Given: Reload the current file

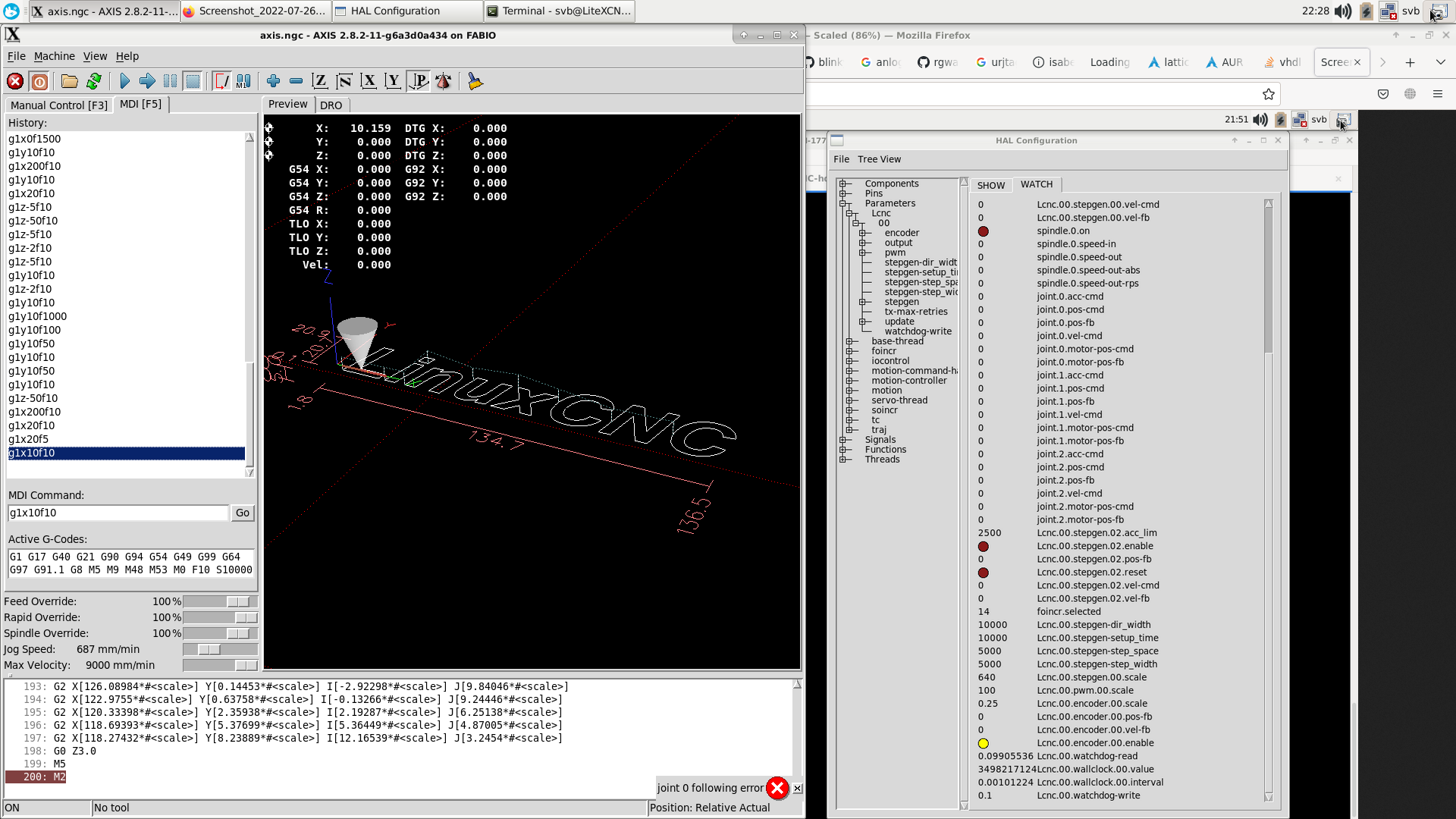Looking at the screenshot, I should (94, 81).
